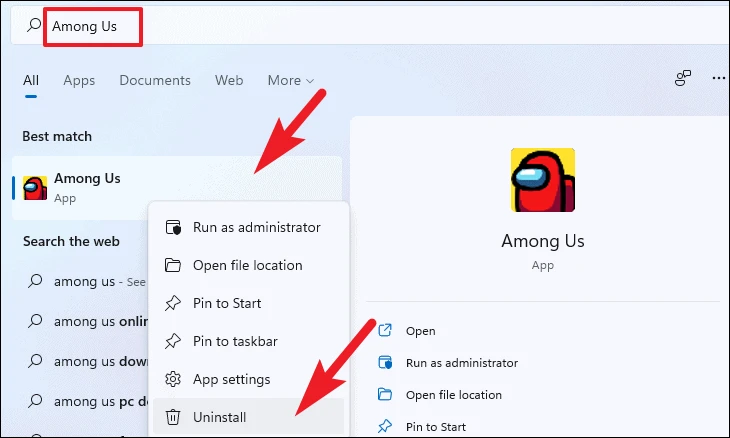This screenshot has width=730, height=438.
Task: Click the shield icon in the preview pane
Action: coord(385,362)
